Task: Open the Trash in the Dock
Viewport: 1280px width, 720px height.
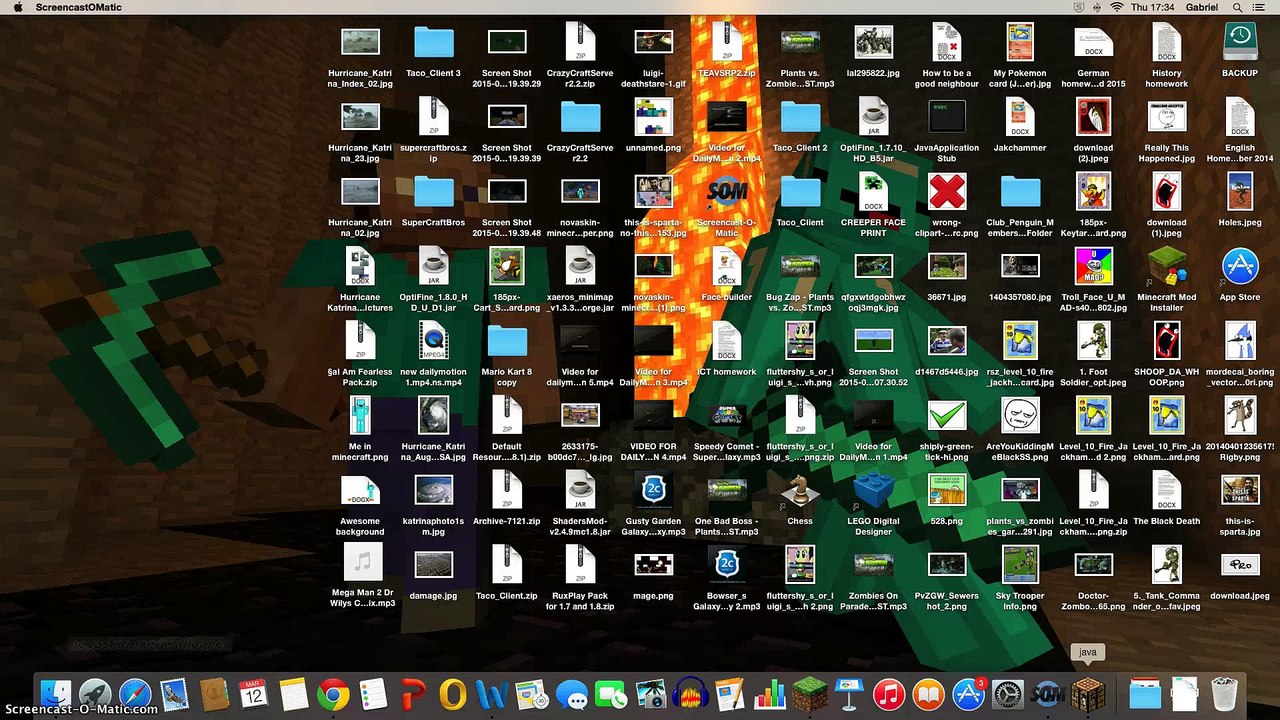Action: tap(1225, 693)
